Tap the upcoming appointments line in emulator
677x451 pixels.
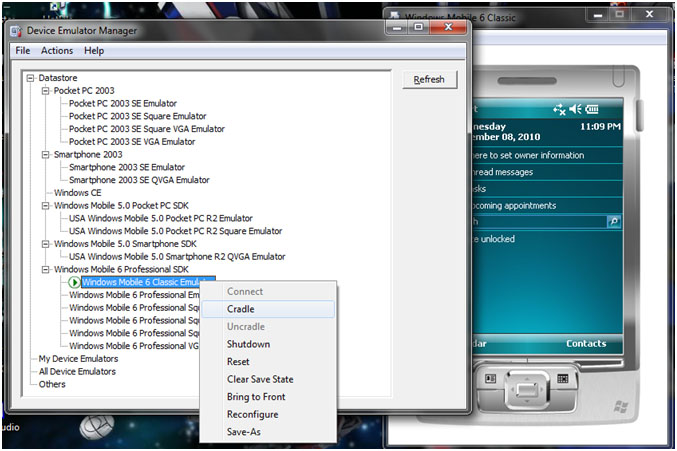[547, 206]
